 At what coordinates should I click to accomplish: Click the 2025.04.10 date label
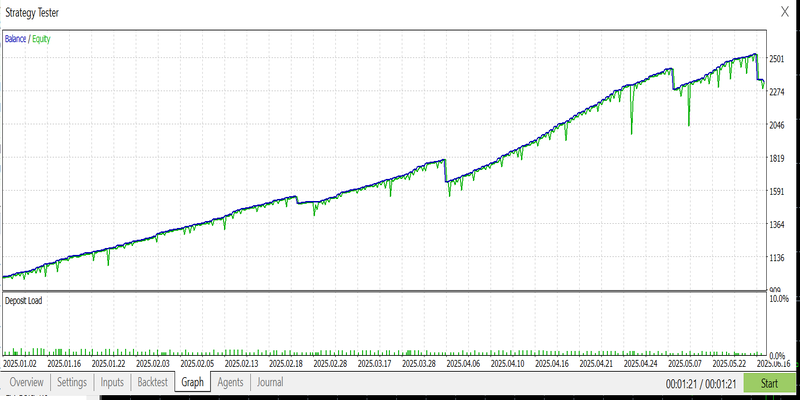(x=508, y=364)
